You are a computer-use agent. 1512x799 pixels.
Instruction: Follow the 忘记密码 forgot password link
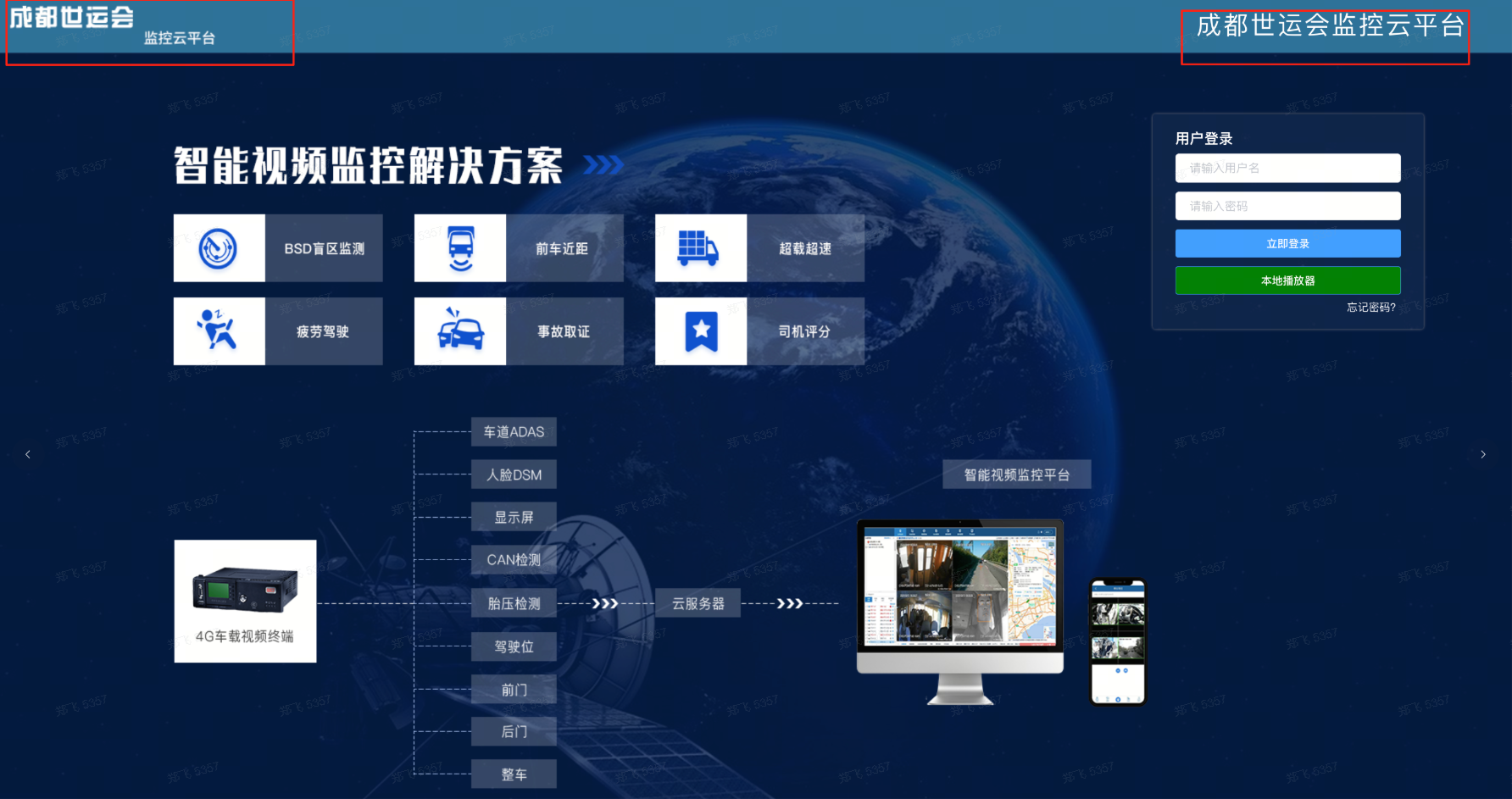pos(1370,308)
